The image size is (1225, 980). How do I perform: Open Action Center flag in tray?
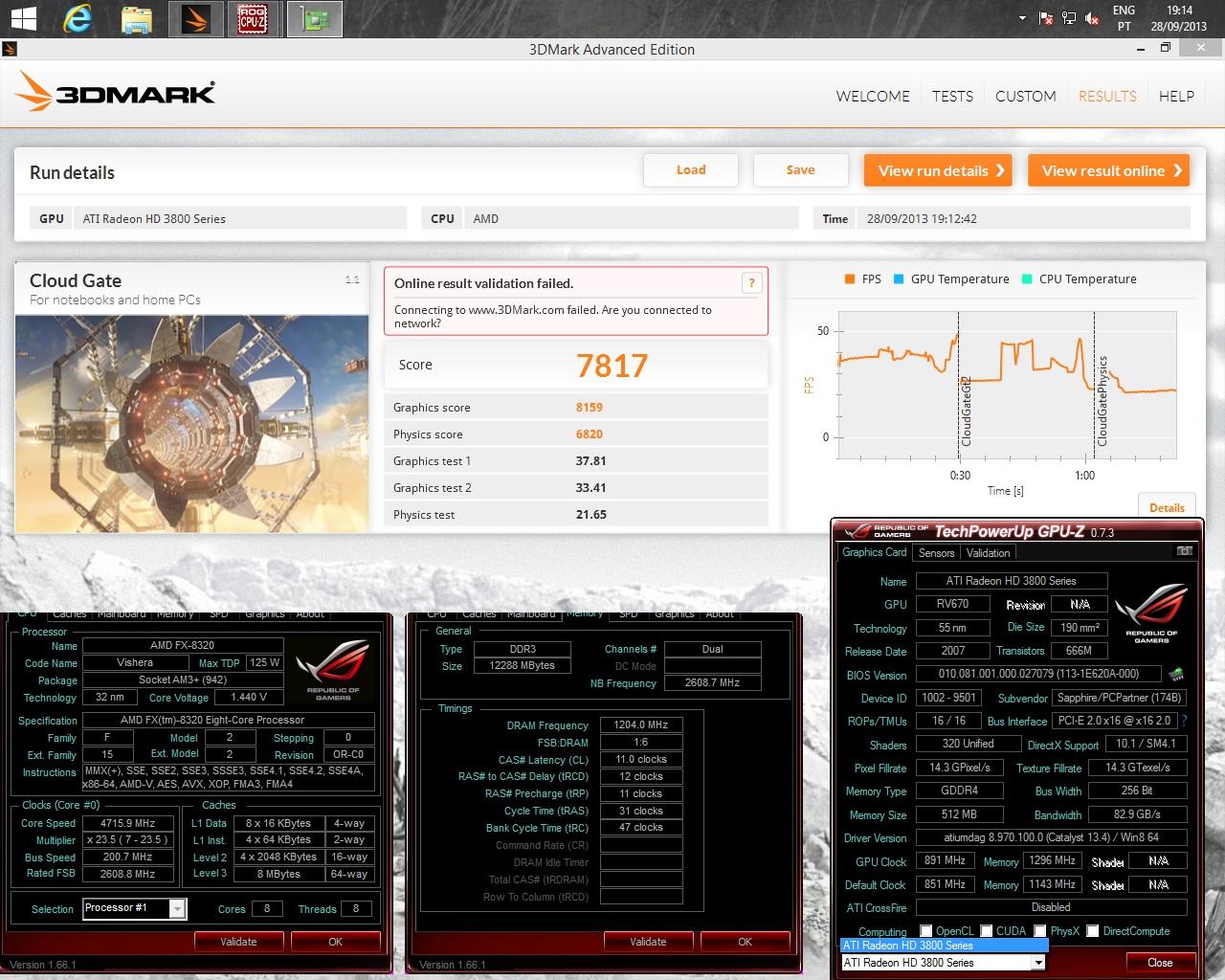coord(1047,18)
